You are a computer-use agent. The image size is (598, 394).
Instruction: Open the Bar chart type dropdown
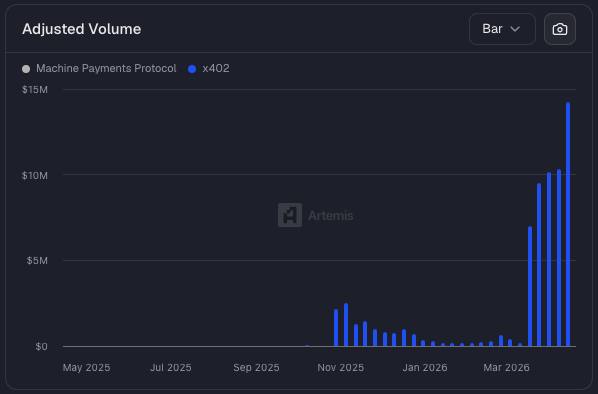point(502,29)
